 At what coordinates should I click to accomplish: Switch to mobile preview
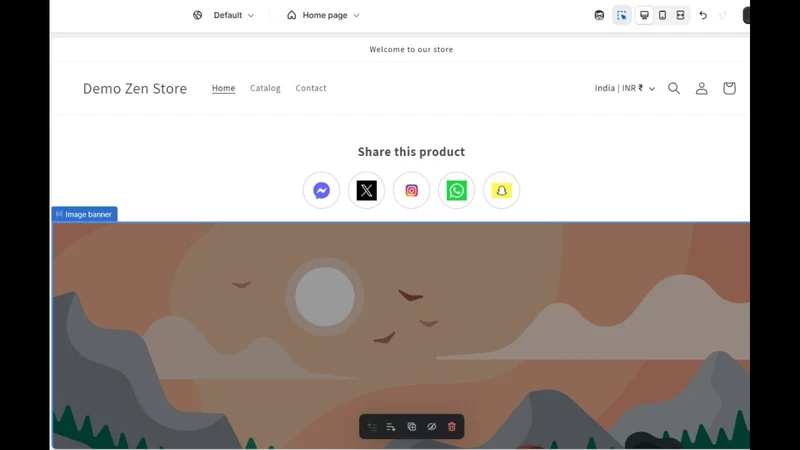click(x=662, y=15)
